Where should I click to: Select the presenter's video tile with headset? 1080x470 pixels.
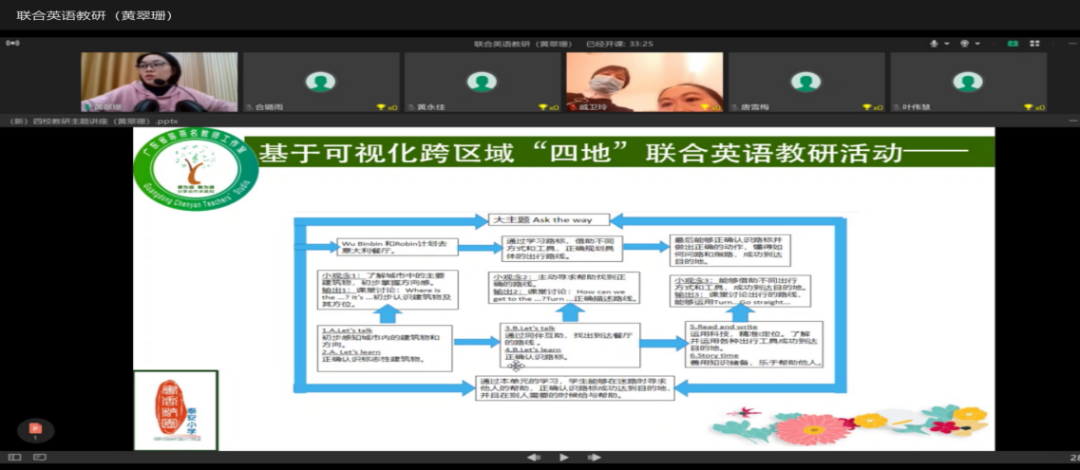(x=159, y=80)
